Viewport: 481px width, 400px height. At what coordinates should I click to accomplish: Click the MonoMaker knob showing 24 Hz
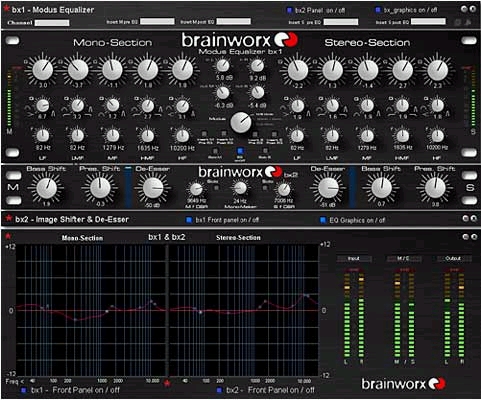pyautogui.click(x=240, y=188)
